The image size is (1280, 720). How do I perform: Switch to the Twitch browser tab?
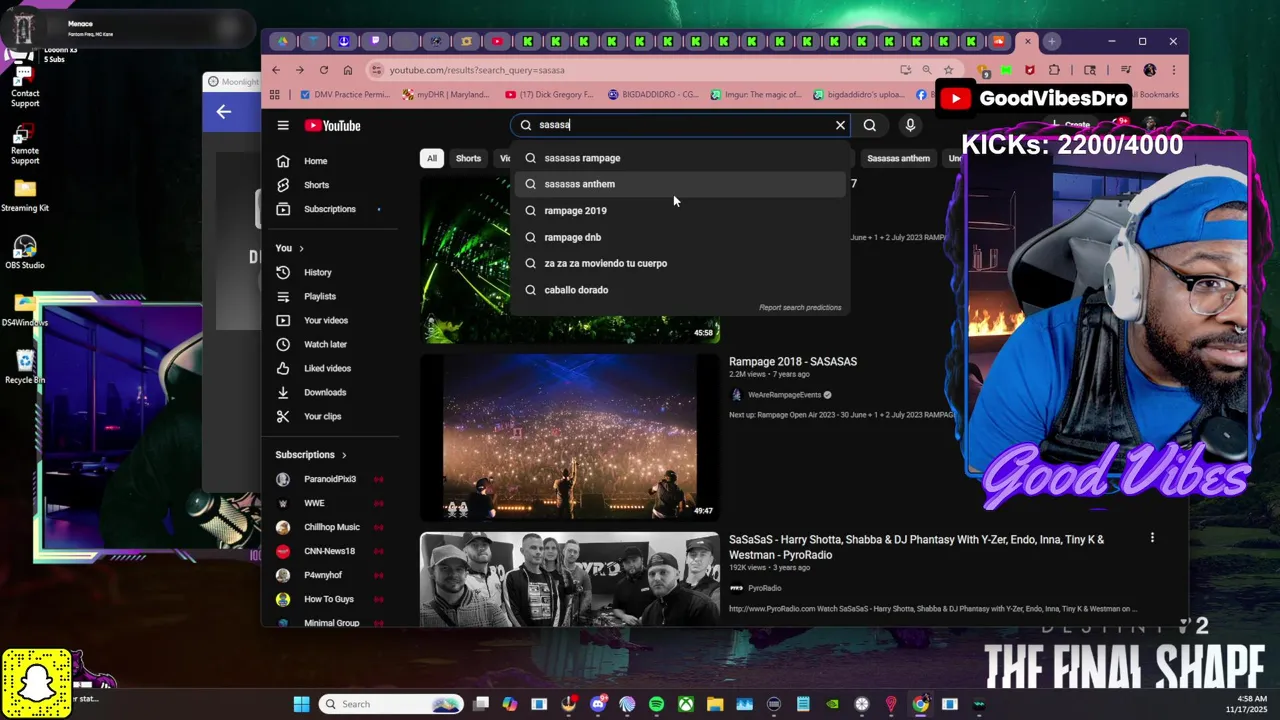click(x=374, y=41)
